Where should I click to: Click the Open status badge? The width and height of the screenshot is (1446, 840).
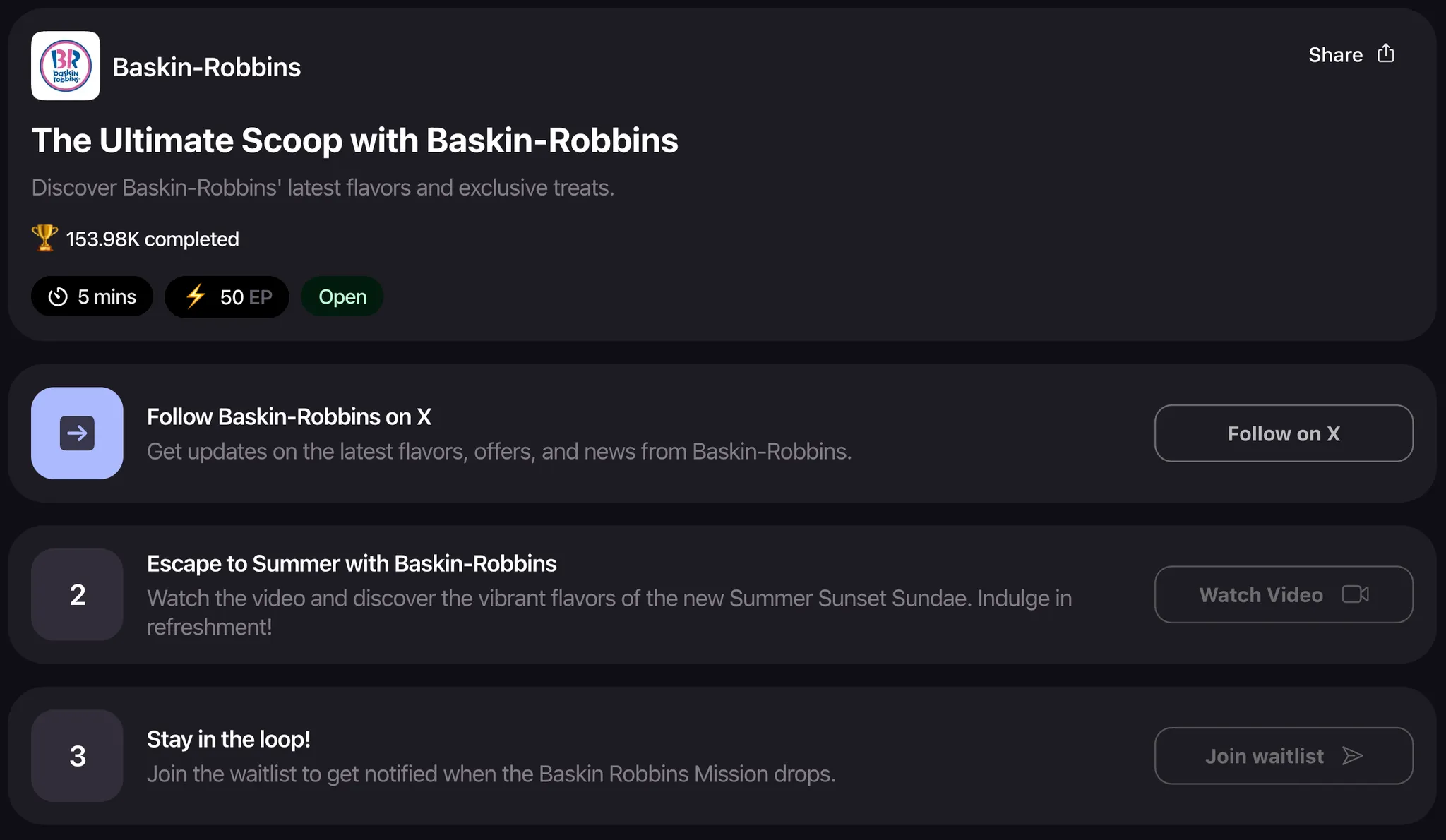click(342, 296)
